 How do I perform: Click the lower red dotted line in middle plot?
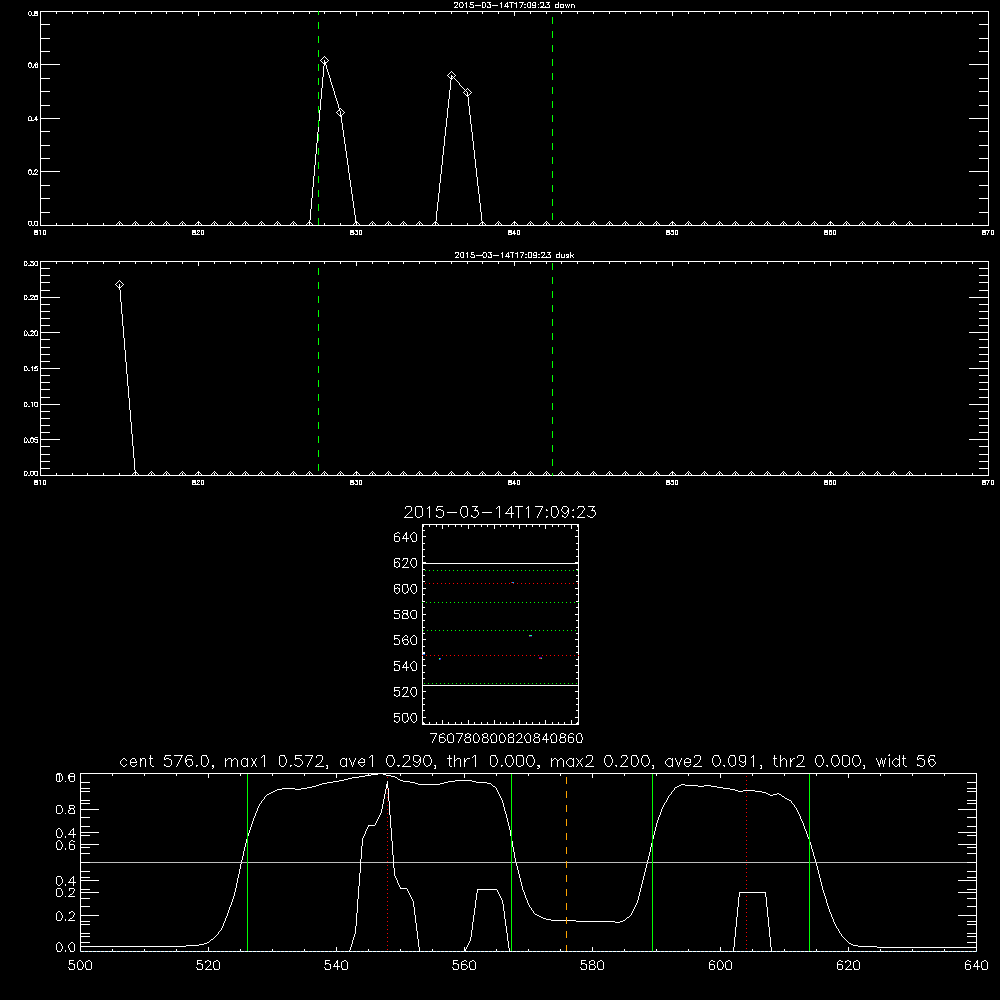click(500, 656)
